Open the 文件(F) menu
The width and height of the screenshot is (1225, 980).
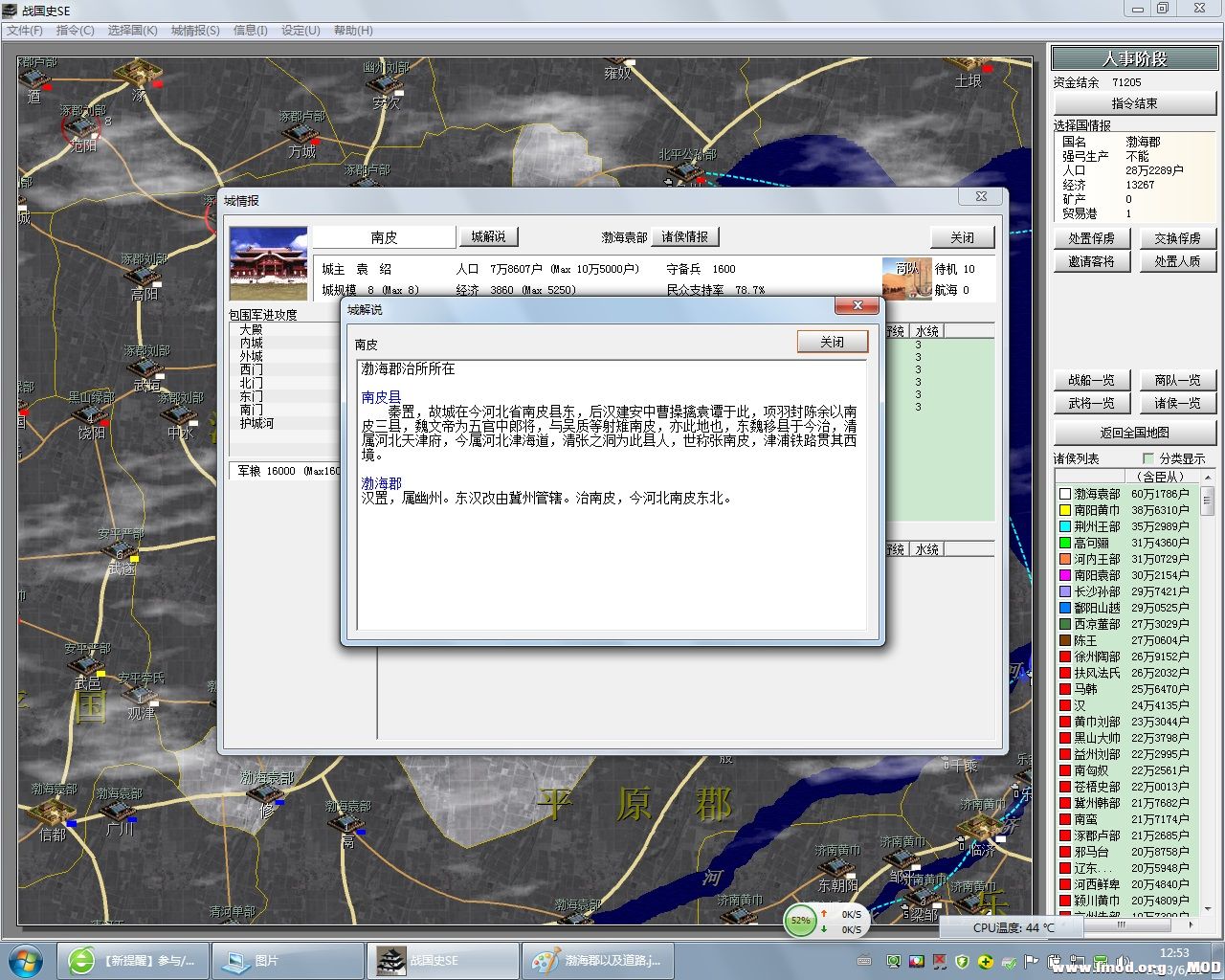(25, 31)
